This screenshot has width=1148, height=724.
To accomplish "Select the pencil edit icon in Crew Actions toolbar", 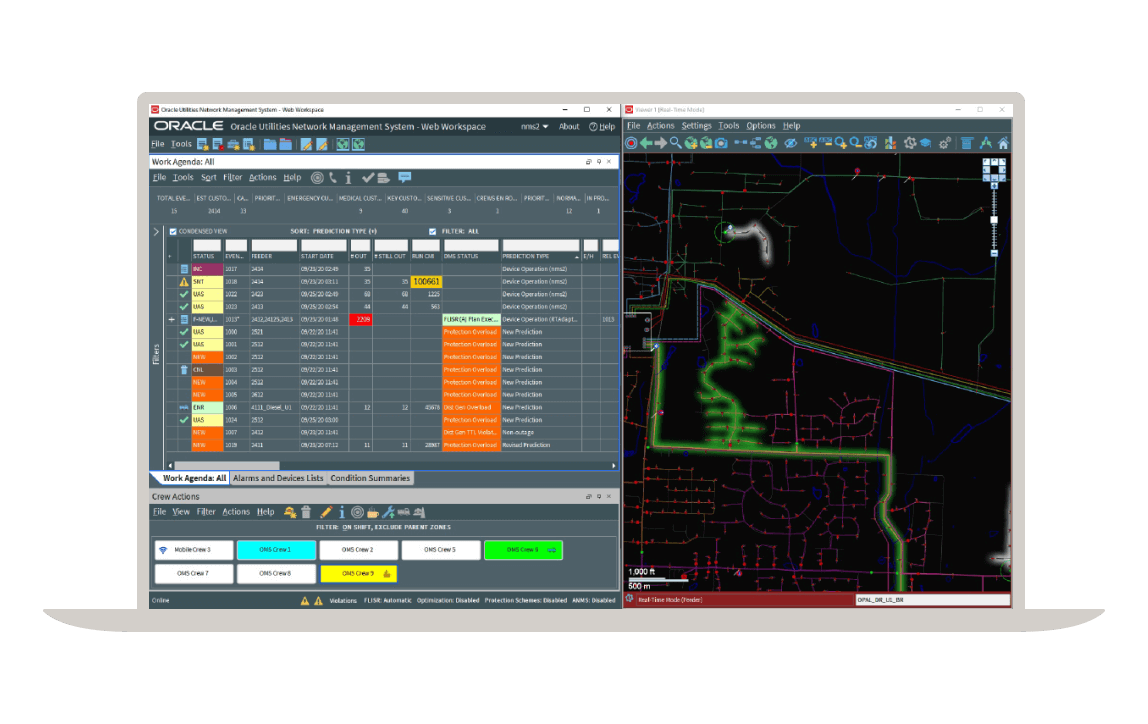I will (x=325, y=511).
